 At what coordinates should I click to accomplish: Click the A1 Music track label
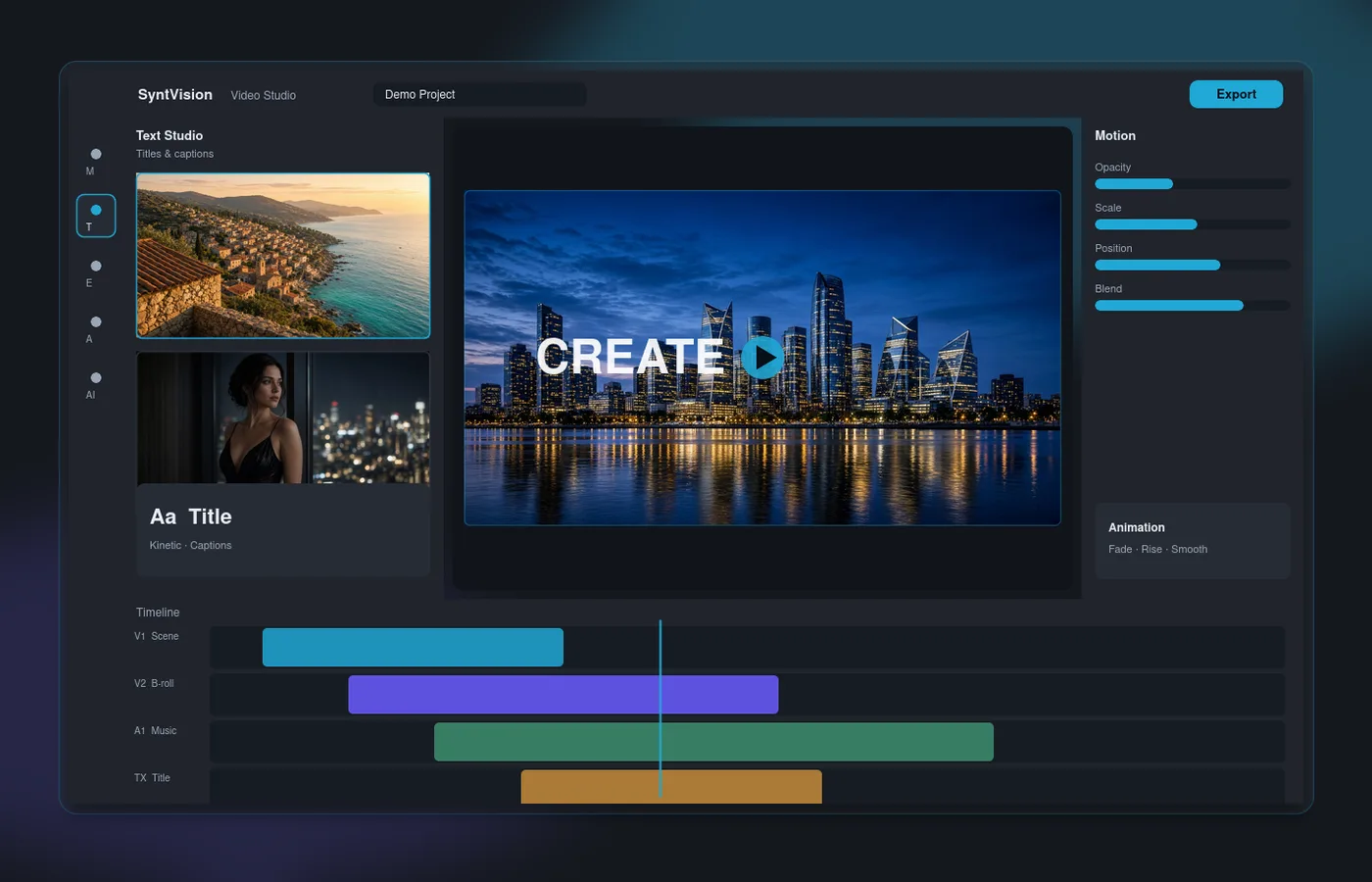156,730
